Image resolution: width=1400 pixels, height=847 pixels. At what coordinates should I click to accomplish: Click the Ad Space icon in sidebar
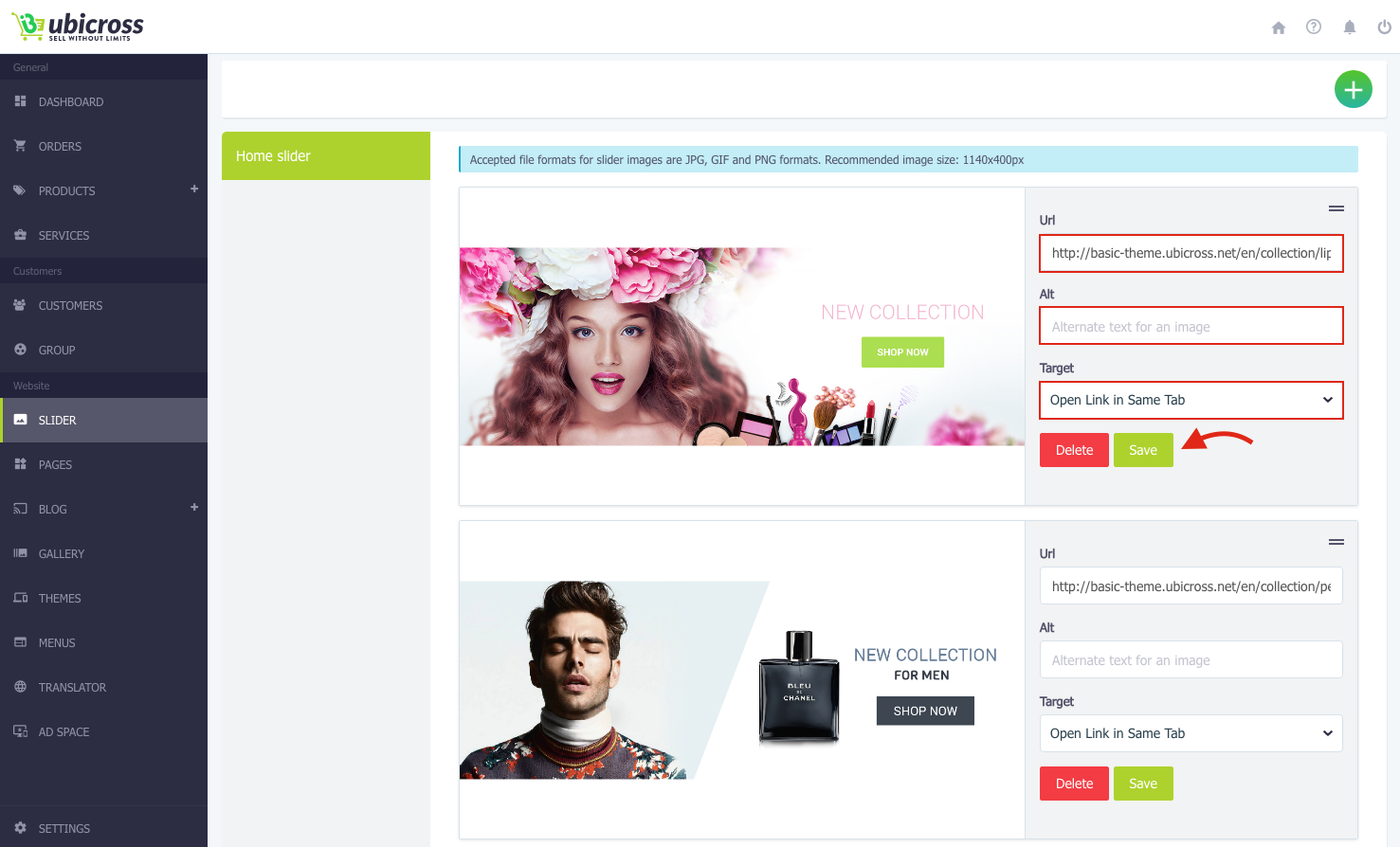[20, 730]
